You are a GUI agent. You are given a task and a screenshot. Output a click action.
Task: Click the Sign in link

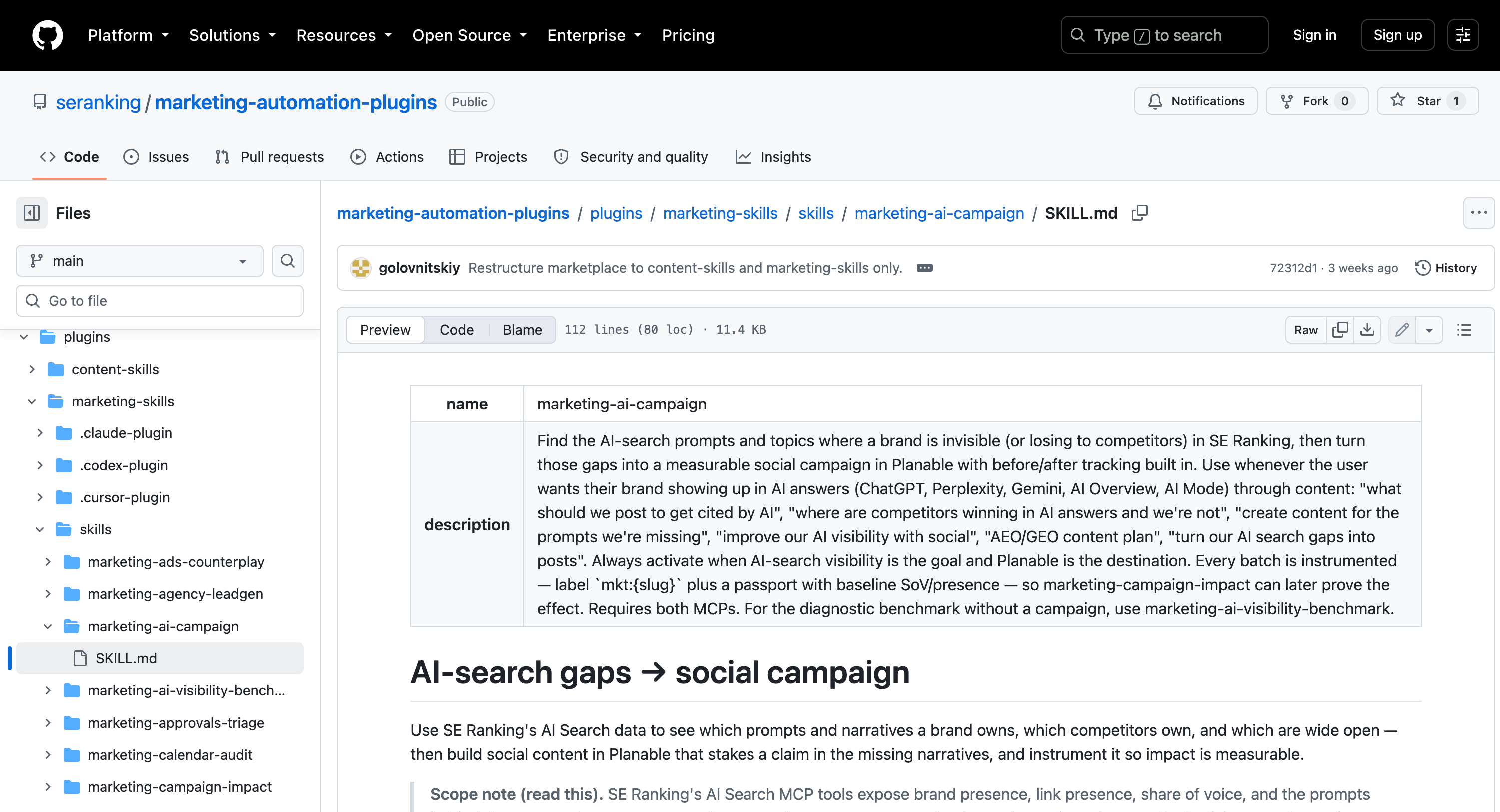coord(1314,35)
